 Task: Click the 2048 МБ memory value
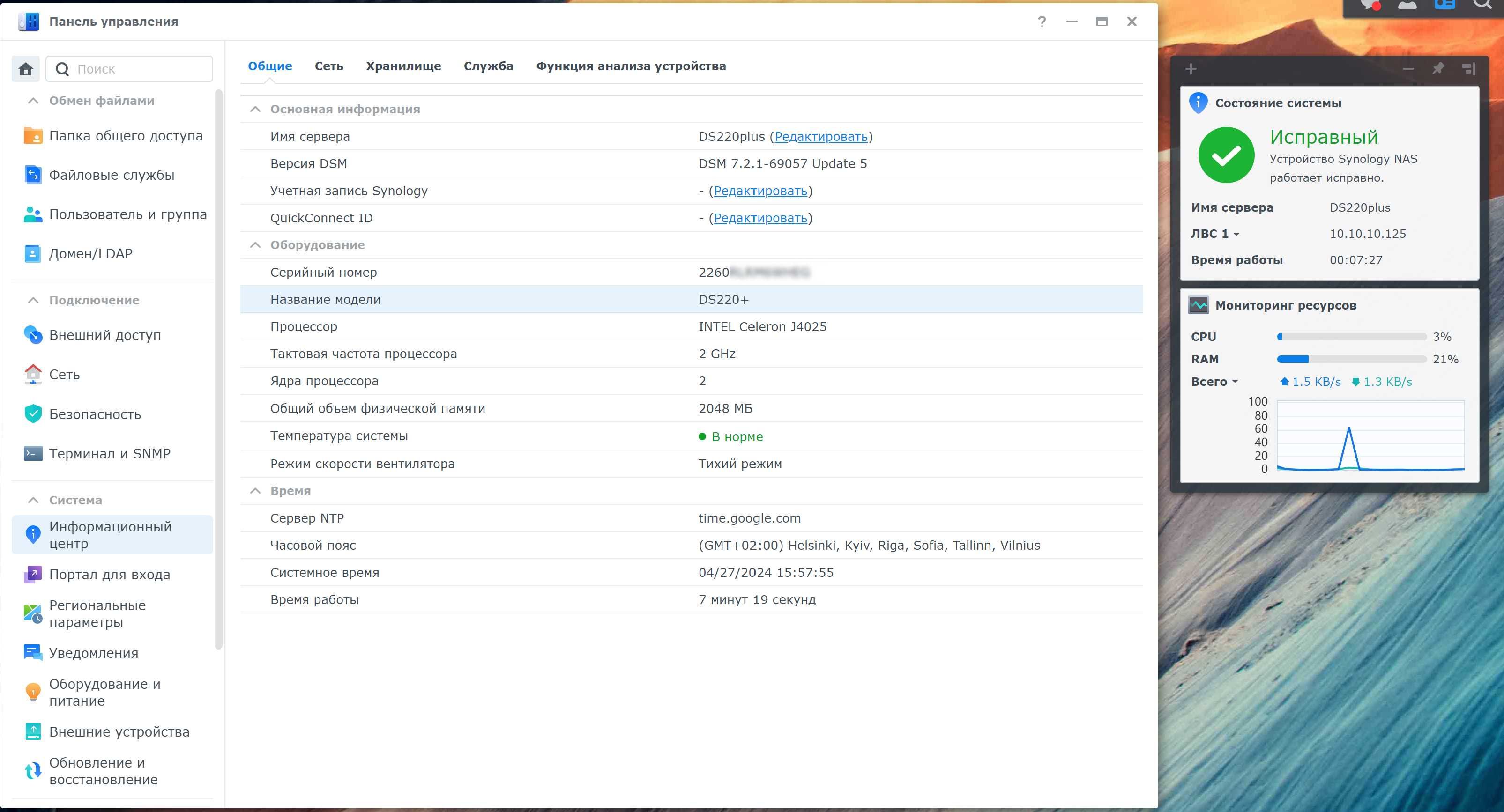725,408
